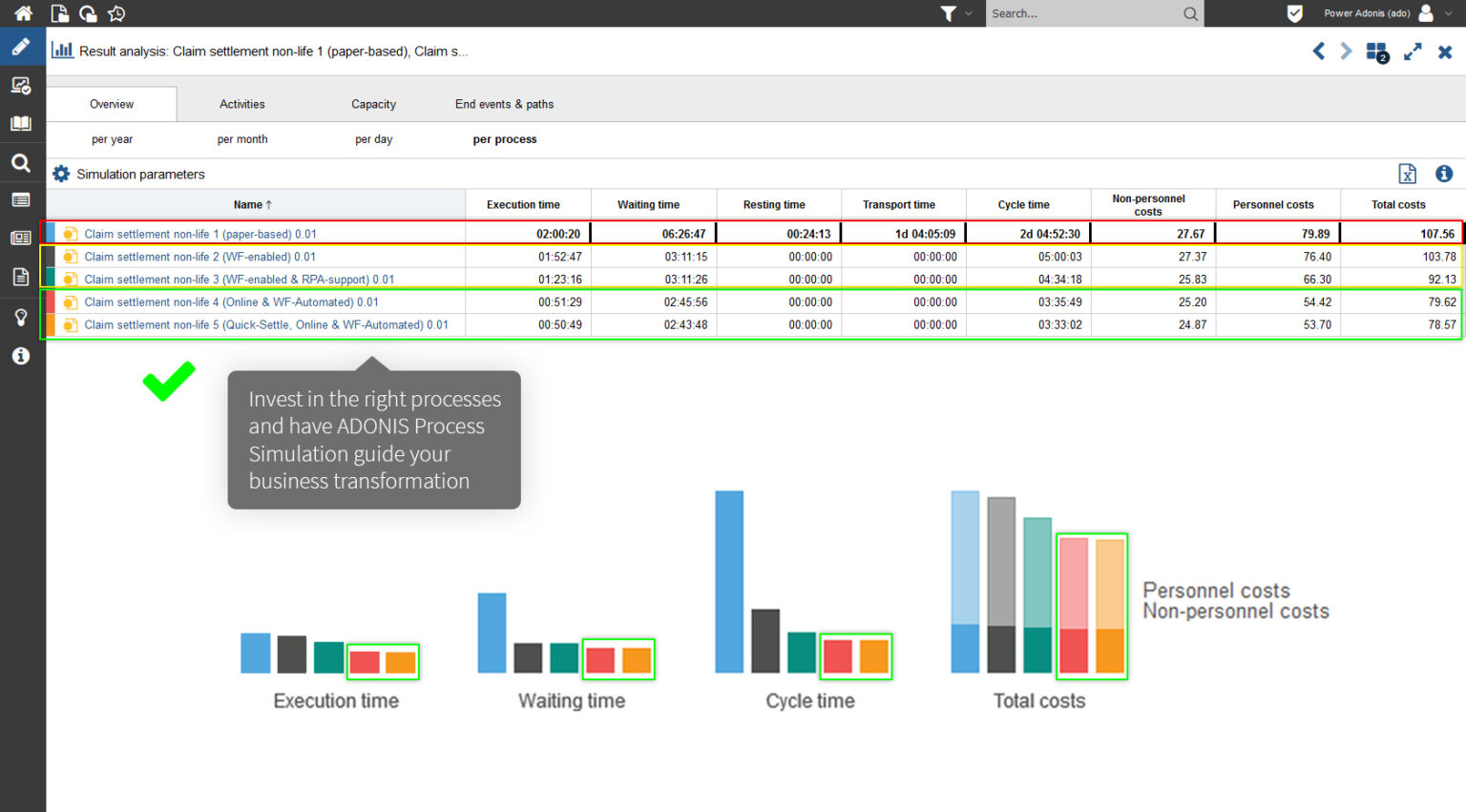Expand the result analysis to fullscreen
Image resolution: width=1466 pixels, height=812 pixels.
point(1413,52)
